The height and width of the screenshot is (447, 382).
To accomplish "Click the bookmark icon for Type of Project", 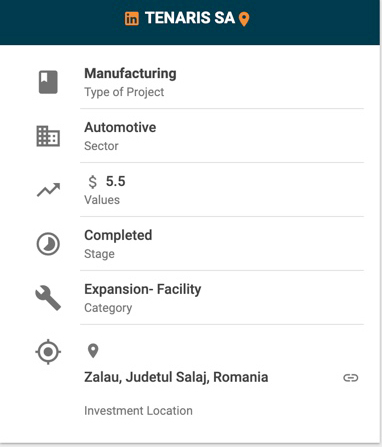I will coord(48,82).
